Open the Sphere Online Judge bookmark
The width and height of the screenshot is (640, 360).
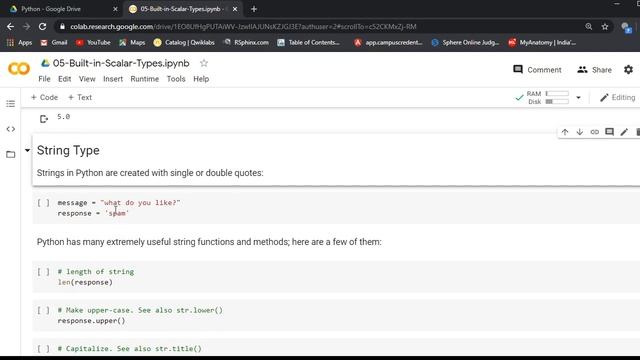coord(465,42)
